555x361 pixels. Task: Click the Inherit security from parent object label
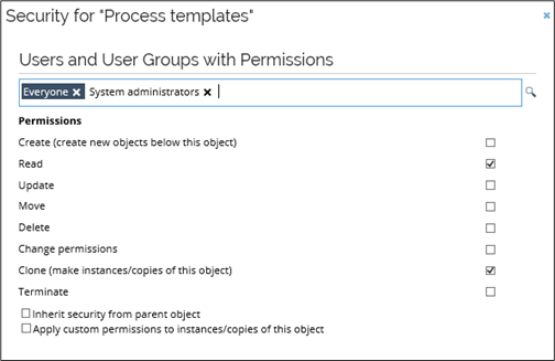(x=116, y=314)
